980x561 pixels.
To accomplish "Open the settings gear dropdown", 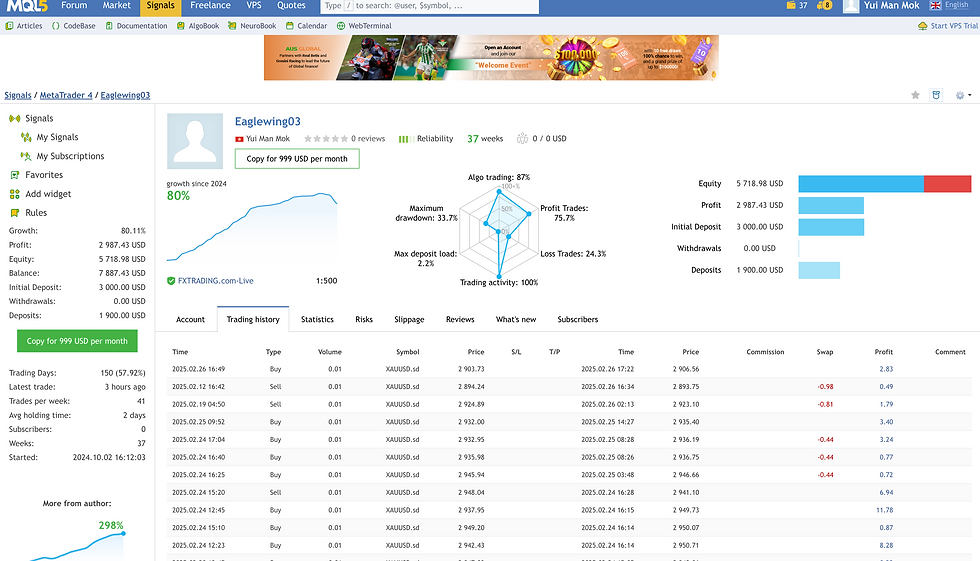I will tap(962, 95).
